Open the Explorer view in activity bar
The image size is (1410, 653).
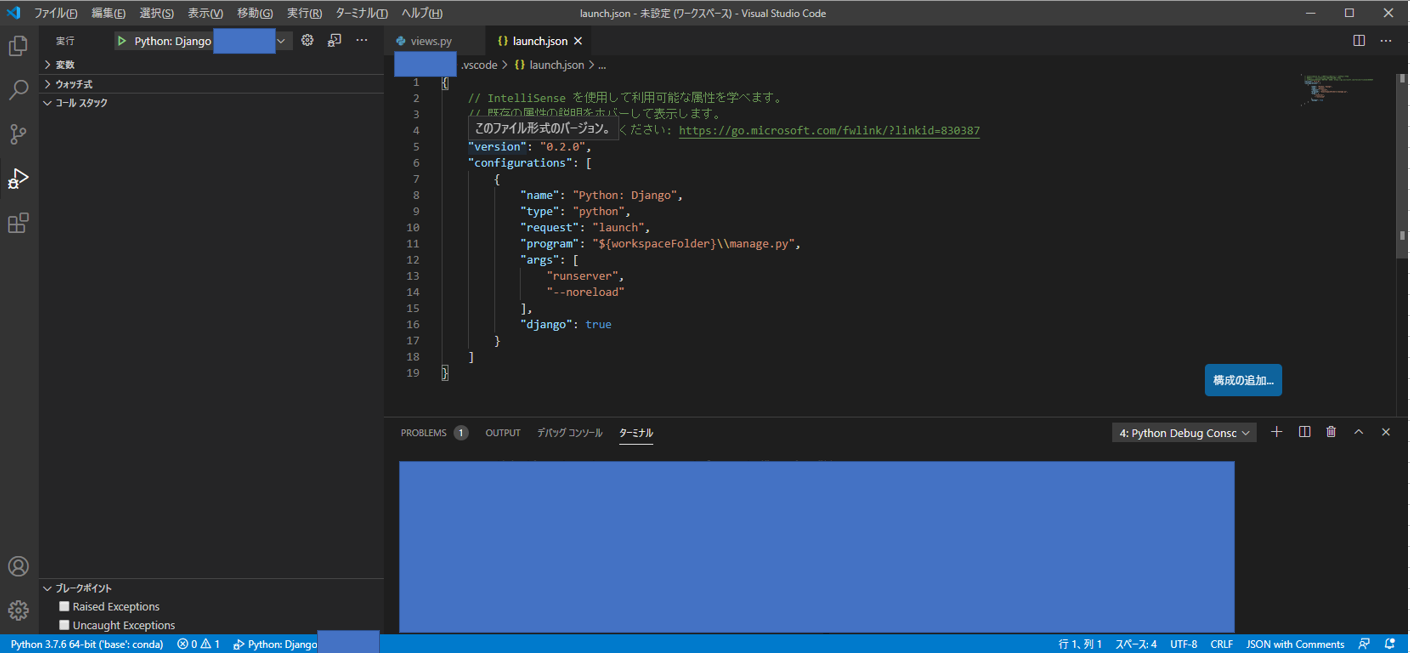18,46
